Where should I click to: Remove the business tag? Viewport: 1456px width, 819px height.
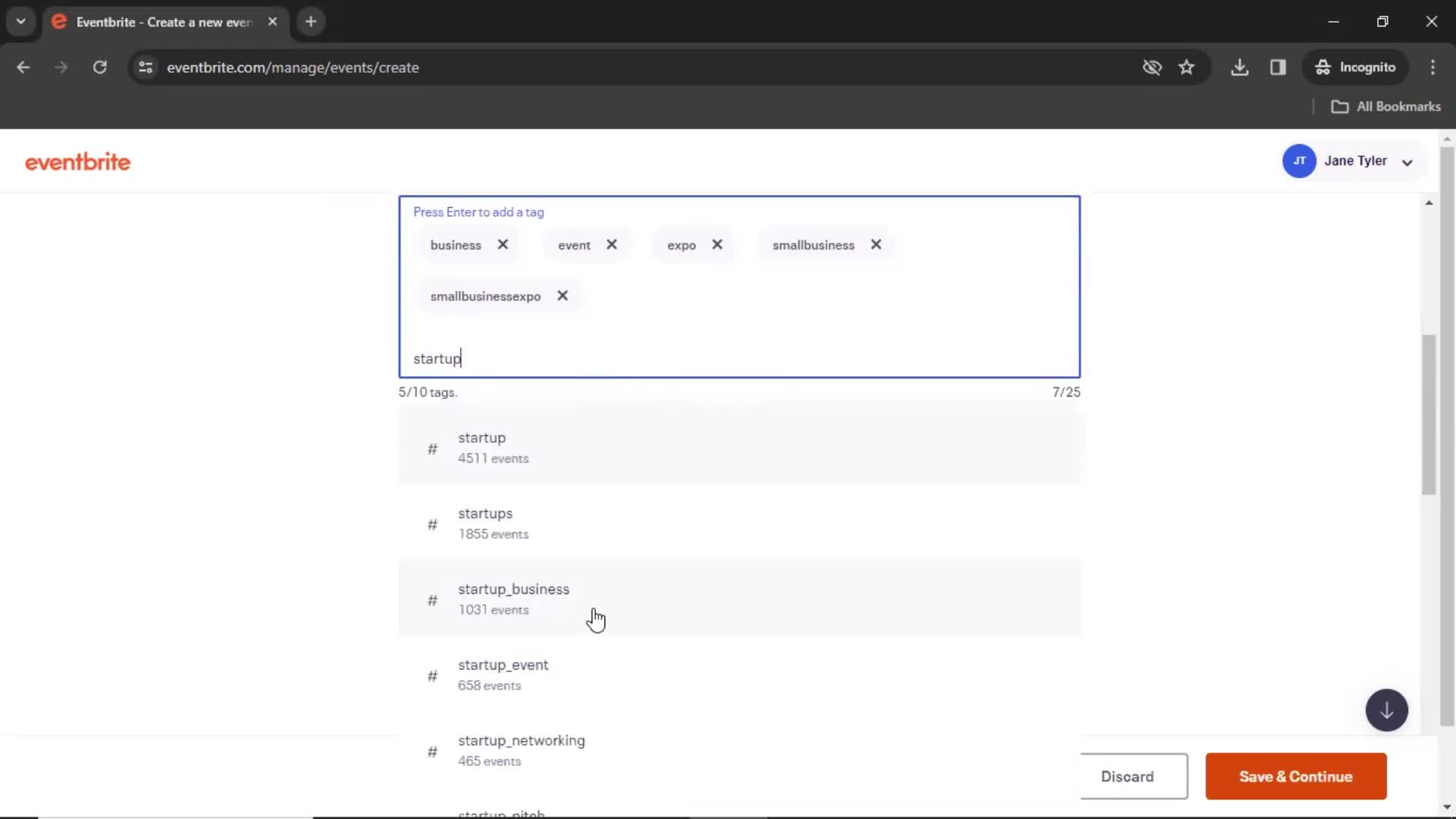503,245
